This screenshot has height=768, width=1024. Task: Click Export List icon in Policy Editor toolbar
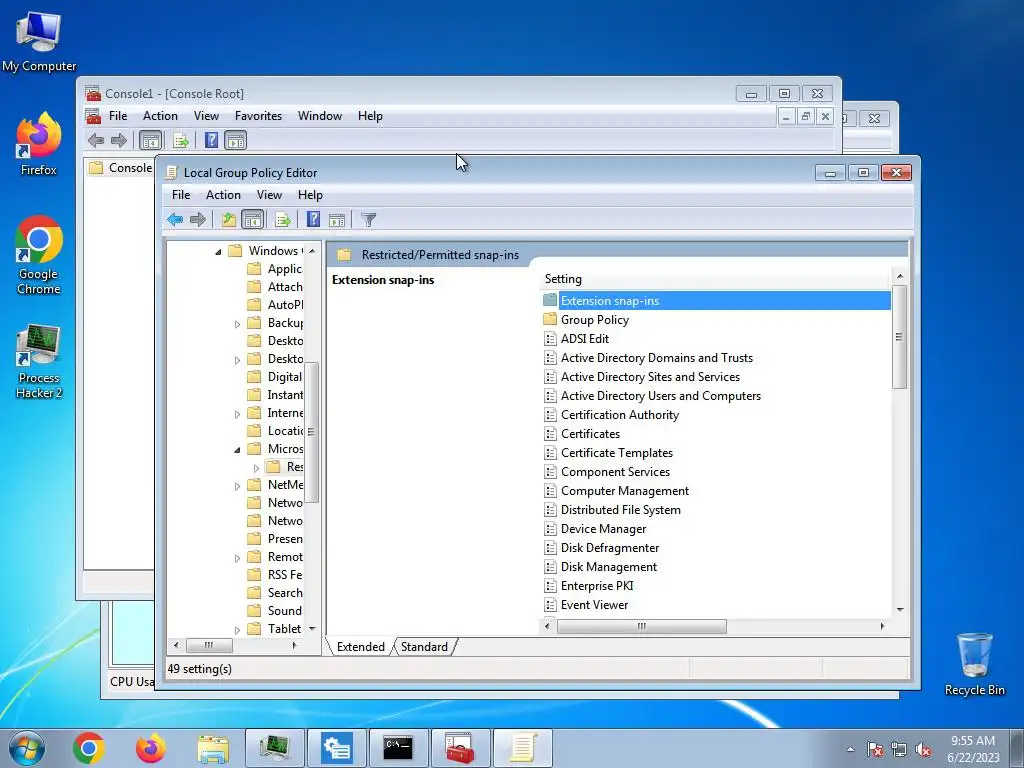coord(283,219)
